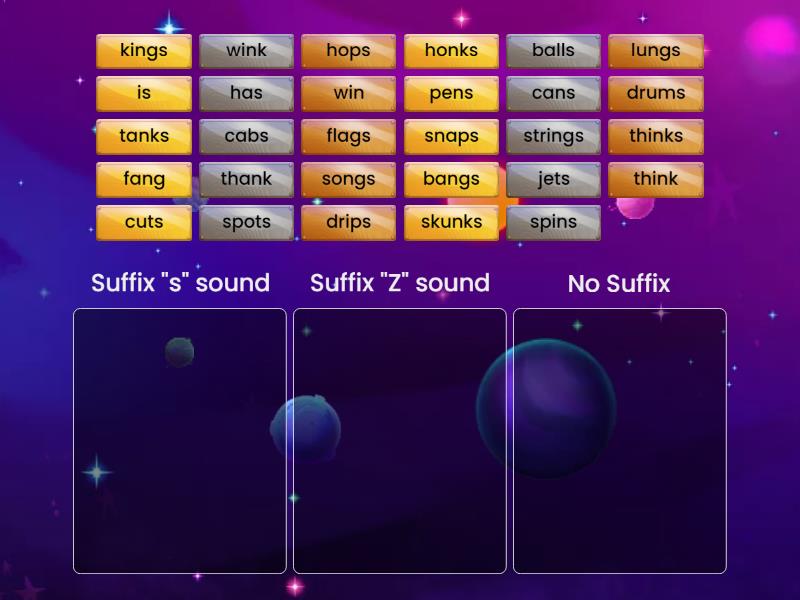
Task: Click the "wink" word tile
Action: pos(246,50)
